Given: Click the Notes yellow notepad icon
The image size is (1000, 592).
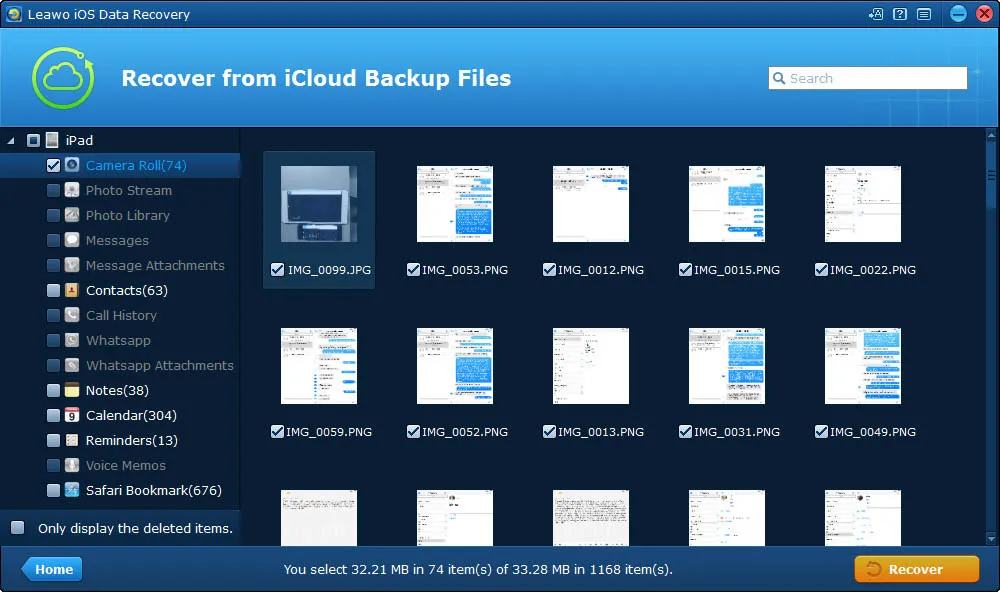Looking at the screenshot, I should (72, 390).
